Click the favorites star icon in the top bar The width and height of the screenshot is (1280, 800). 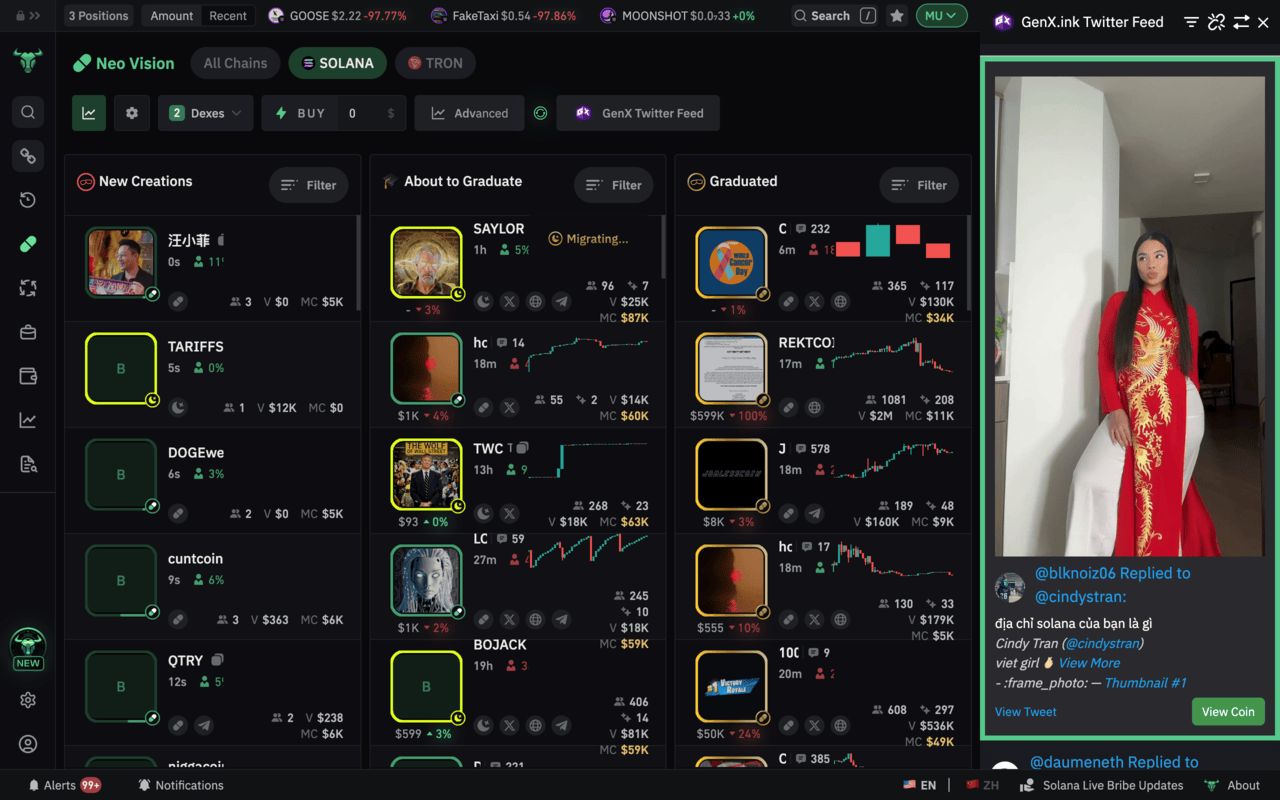897,16
